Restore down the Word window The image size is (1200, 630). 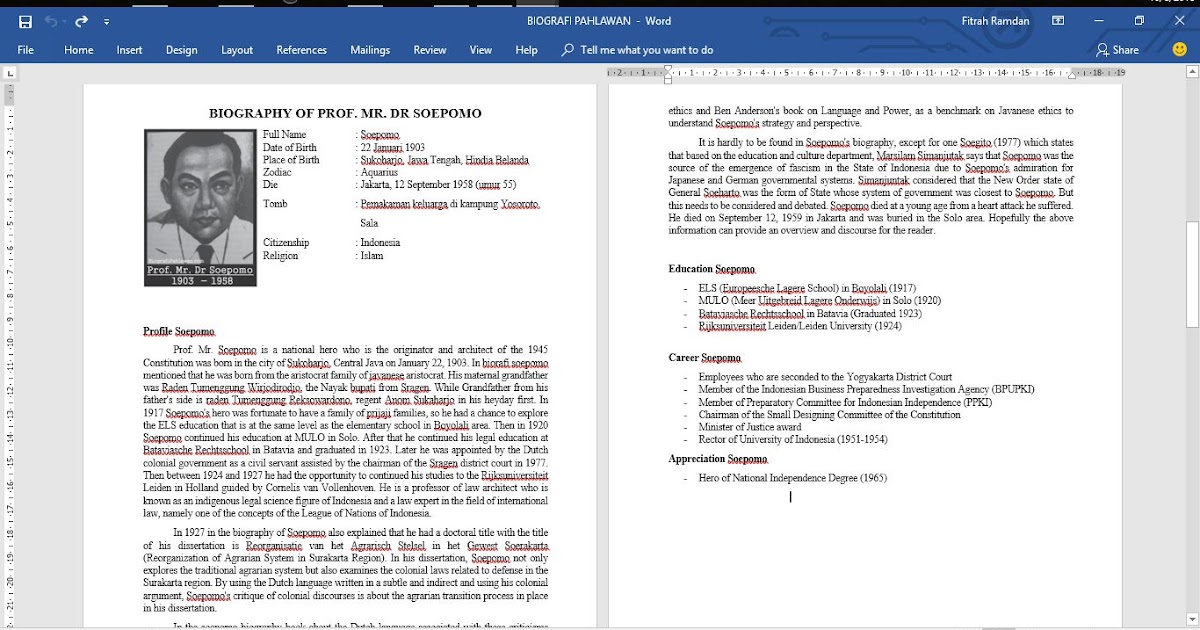(1139, 21)
